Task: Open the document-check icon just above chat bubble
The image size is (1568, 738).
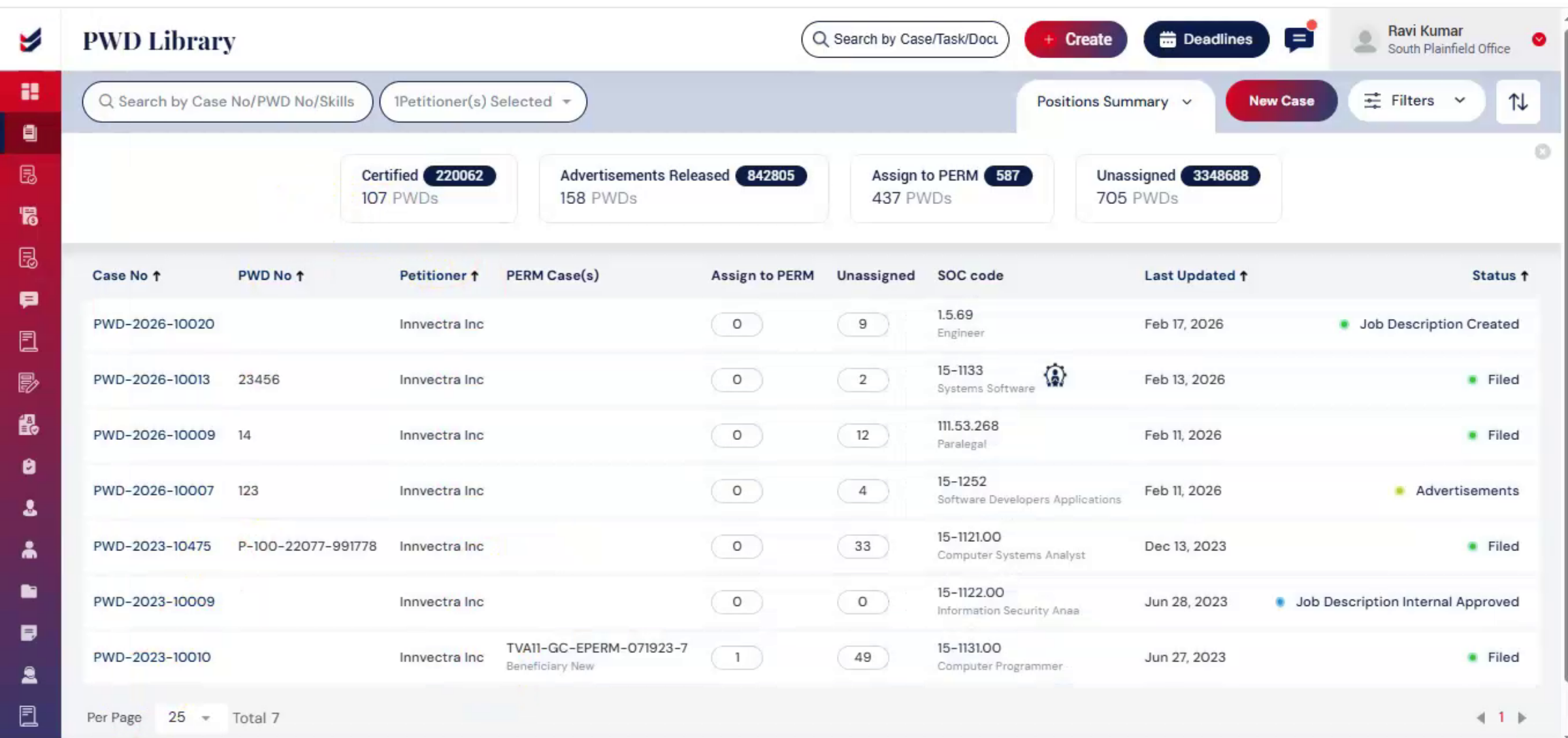Action: (x=29, y=258)
